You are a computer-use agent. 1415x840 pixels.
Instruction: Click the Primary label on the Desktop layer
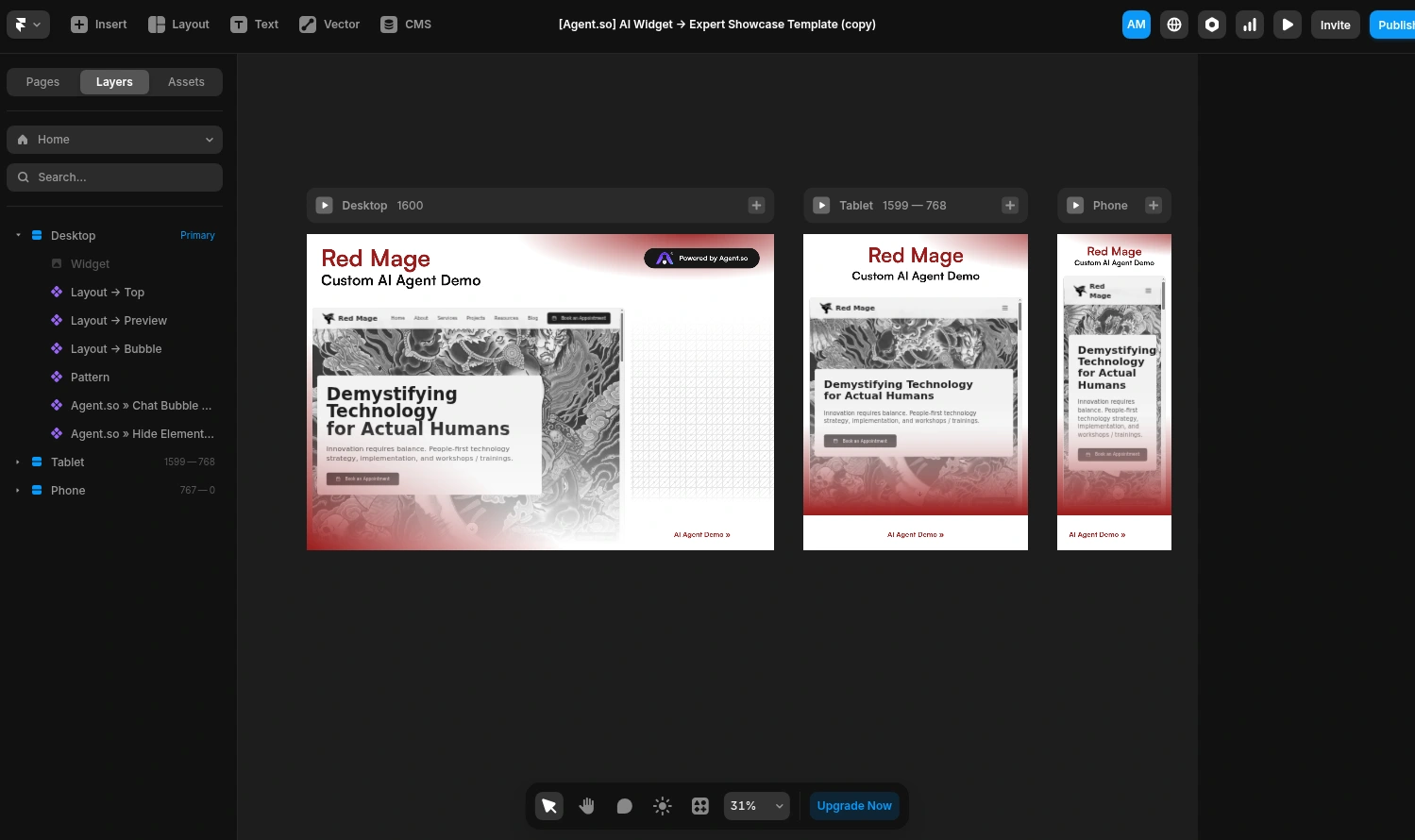pyautogui.click(x=197, y=235)
